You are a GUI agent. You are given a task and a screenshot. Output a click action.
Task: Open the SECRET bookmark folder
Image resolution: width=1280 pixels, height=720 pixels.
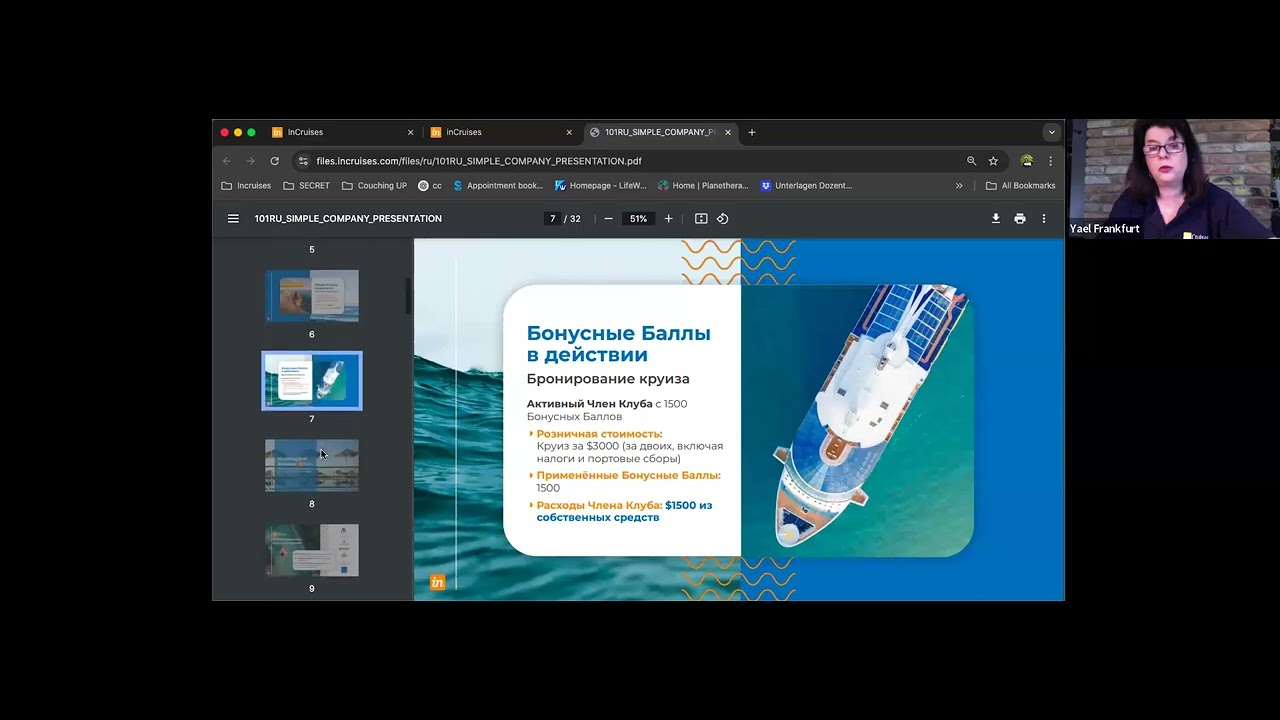click(x=306, y=186)
